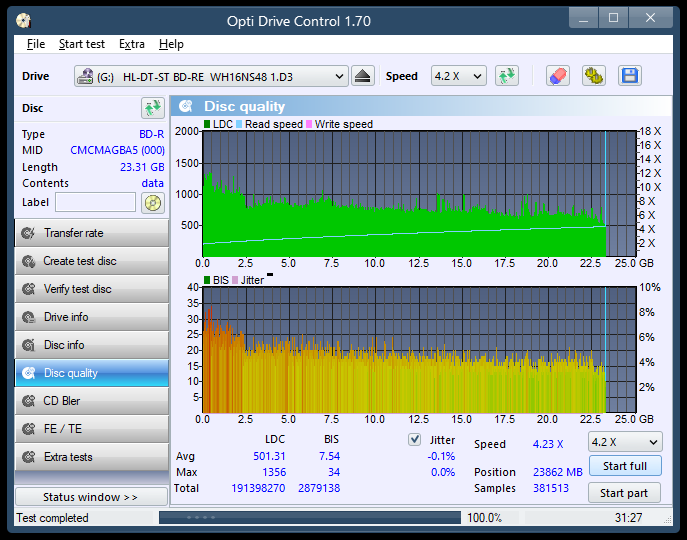Open the Extra tests page
This screenshot has width=687, height=540.
[92, 457]
